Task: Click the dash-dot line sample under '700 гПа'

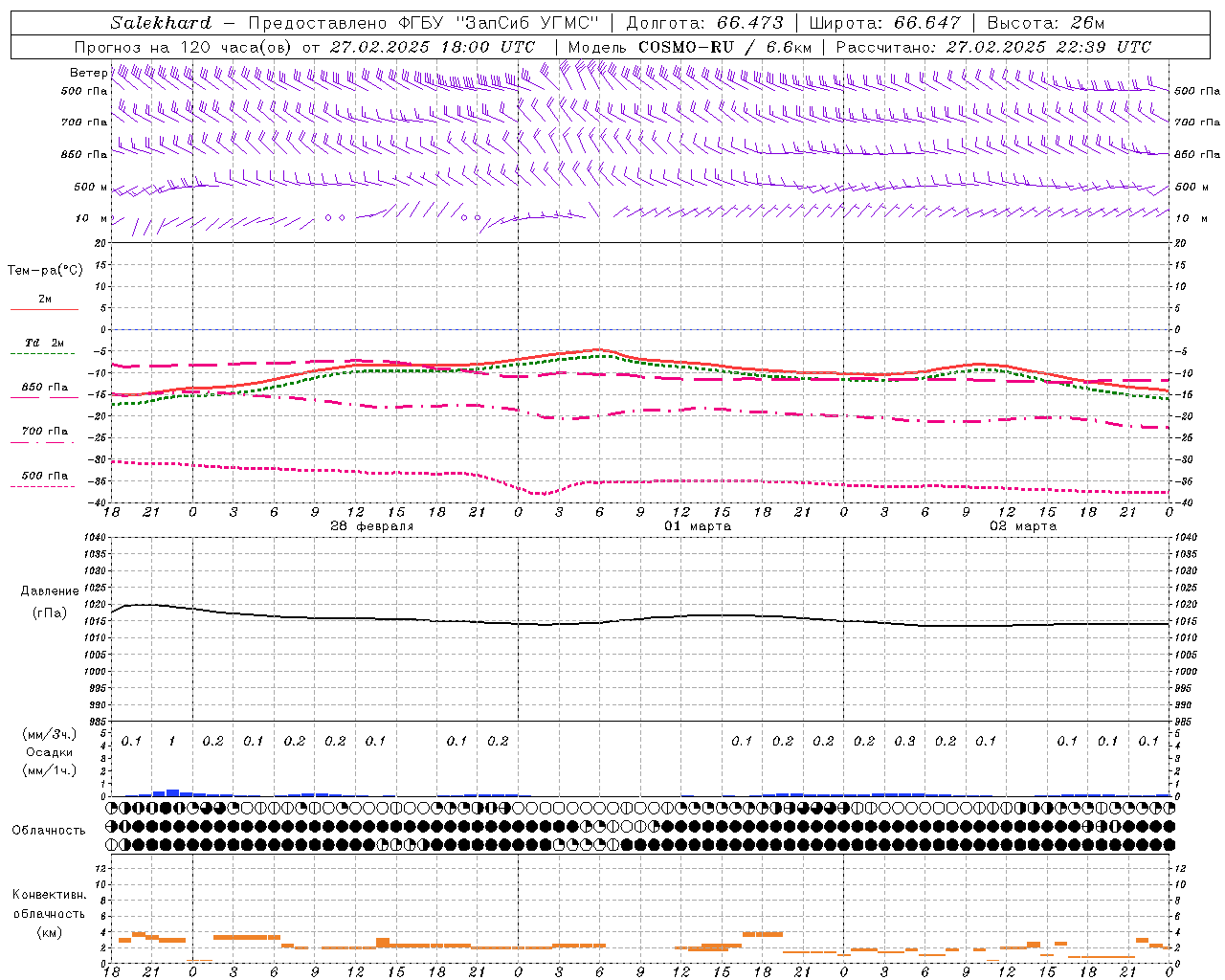Action: pyautogui.click(x=42, y=442)
